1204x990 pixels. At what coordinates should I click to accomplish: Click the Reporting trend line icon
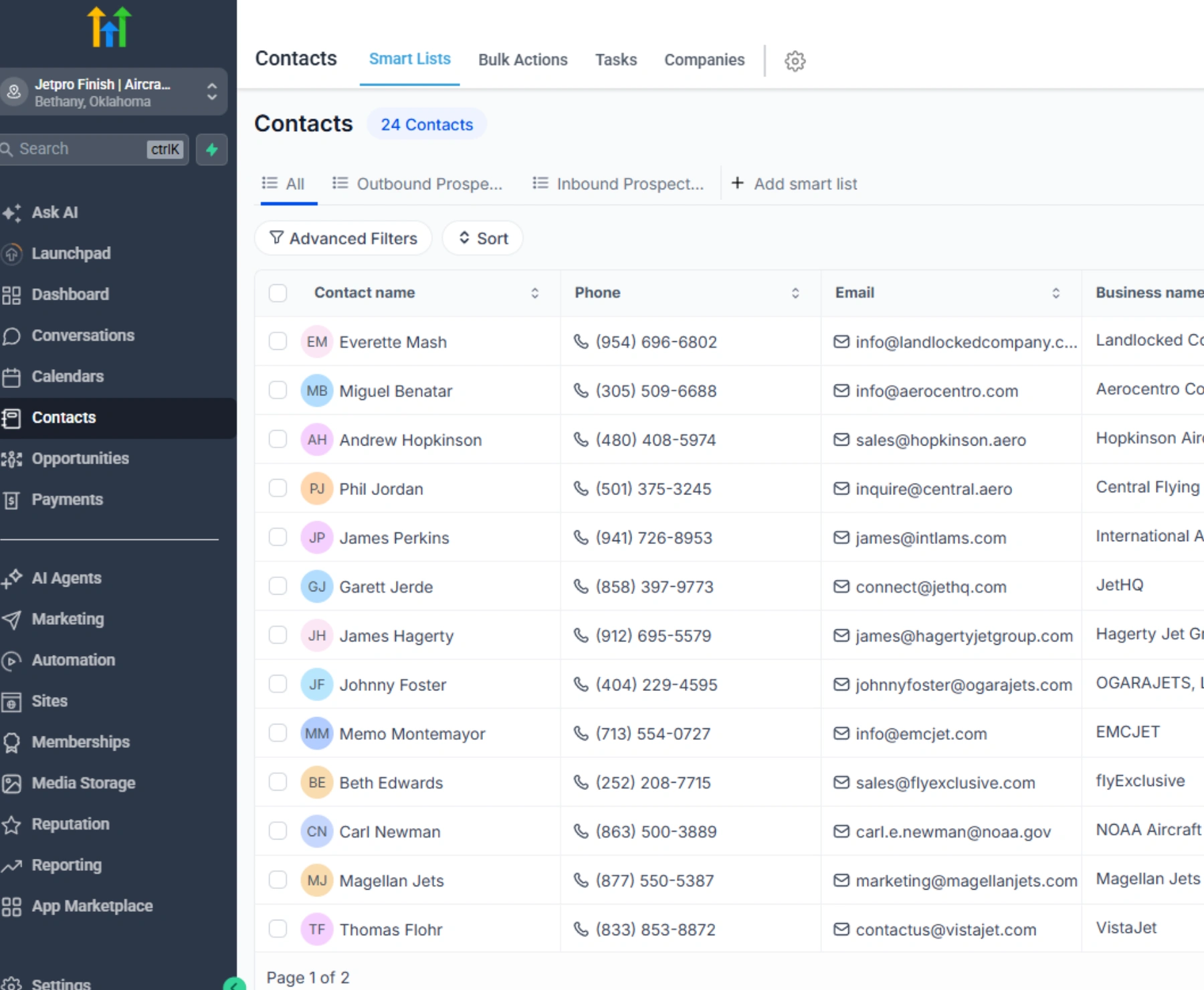tap(11, 866)
